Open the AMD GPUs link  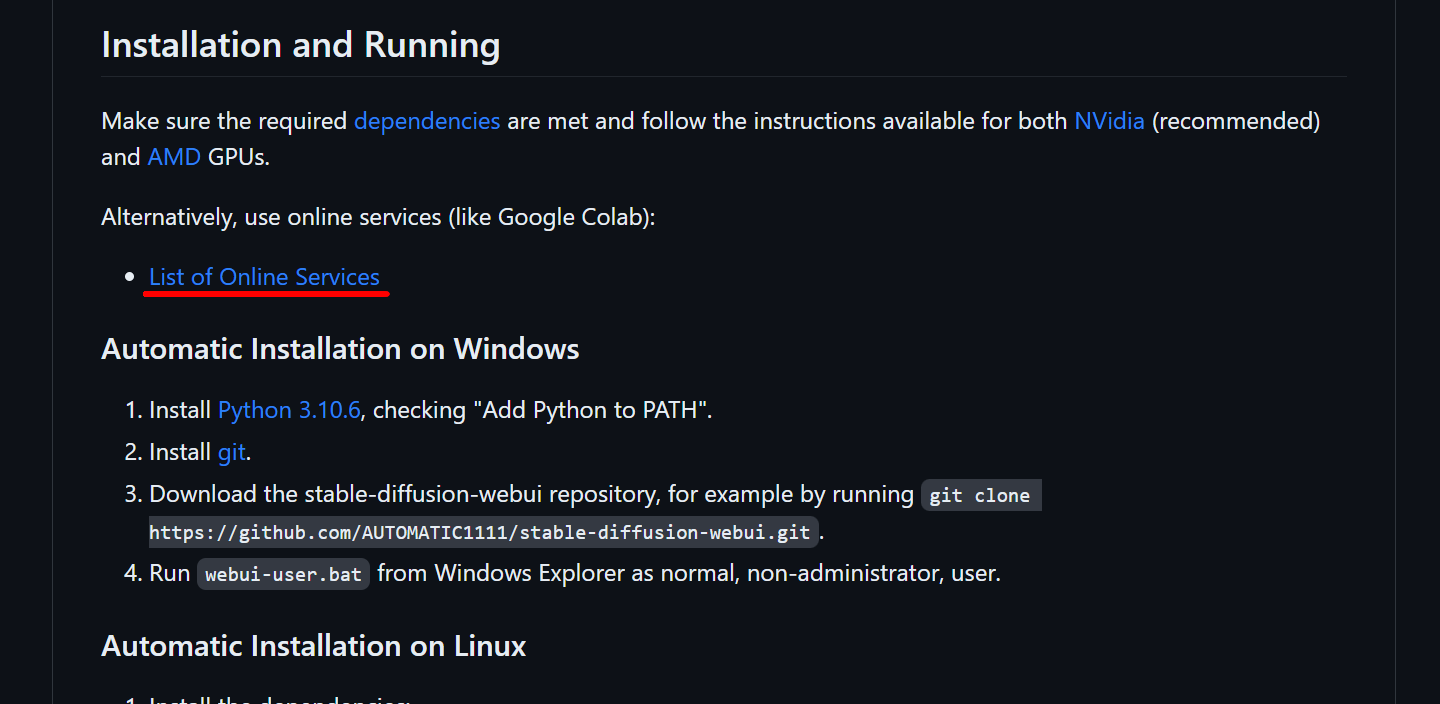click(x=174, y=157)
